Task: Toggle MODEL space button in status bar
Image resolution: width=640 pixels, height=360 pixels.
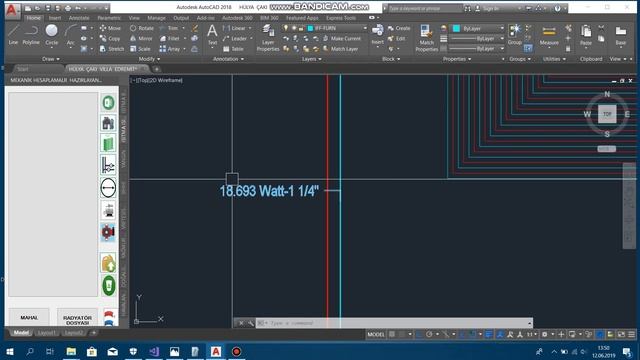Action: (376, 334)
